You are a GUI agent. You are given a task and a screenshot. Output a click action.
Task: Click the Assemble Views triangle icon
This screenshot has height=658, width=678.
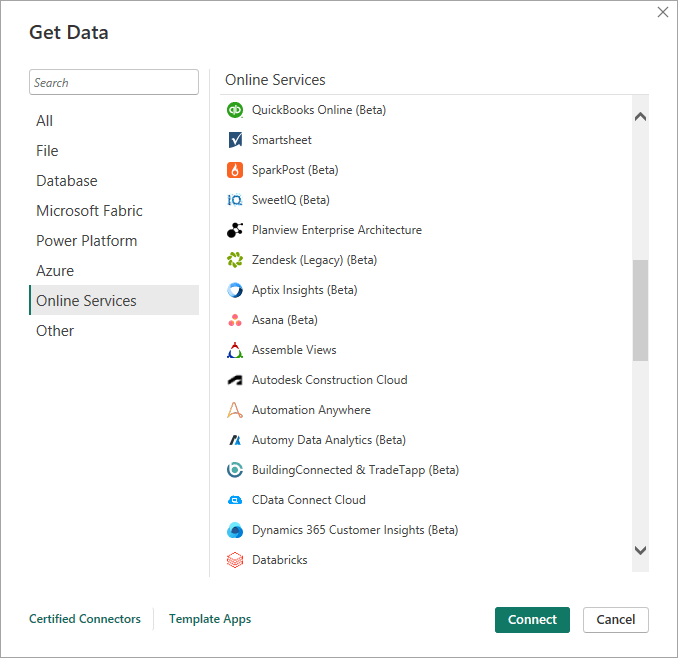click(x=235, y=350)
